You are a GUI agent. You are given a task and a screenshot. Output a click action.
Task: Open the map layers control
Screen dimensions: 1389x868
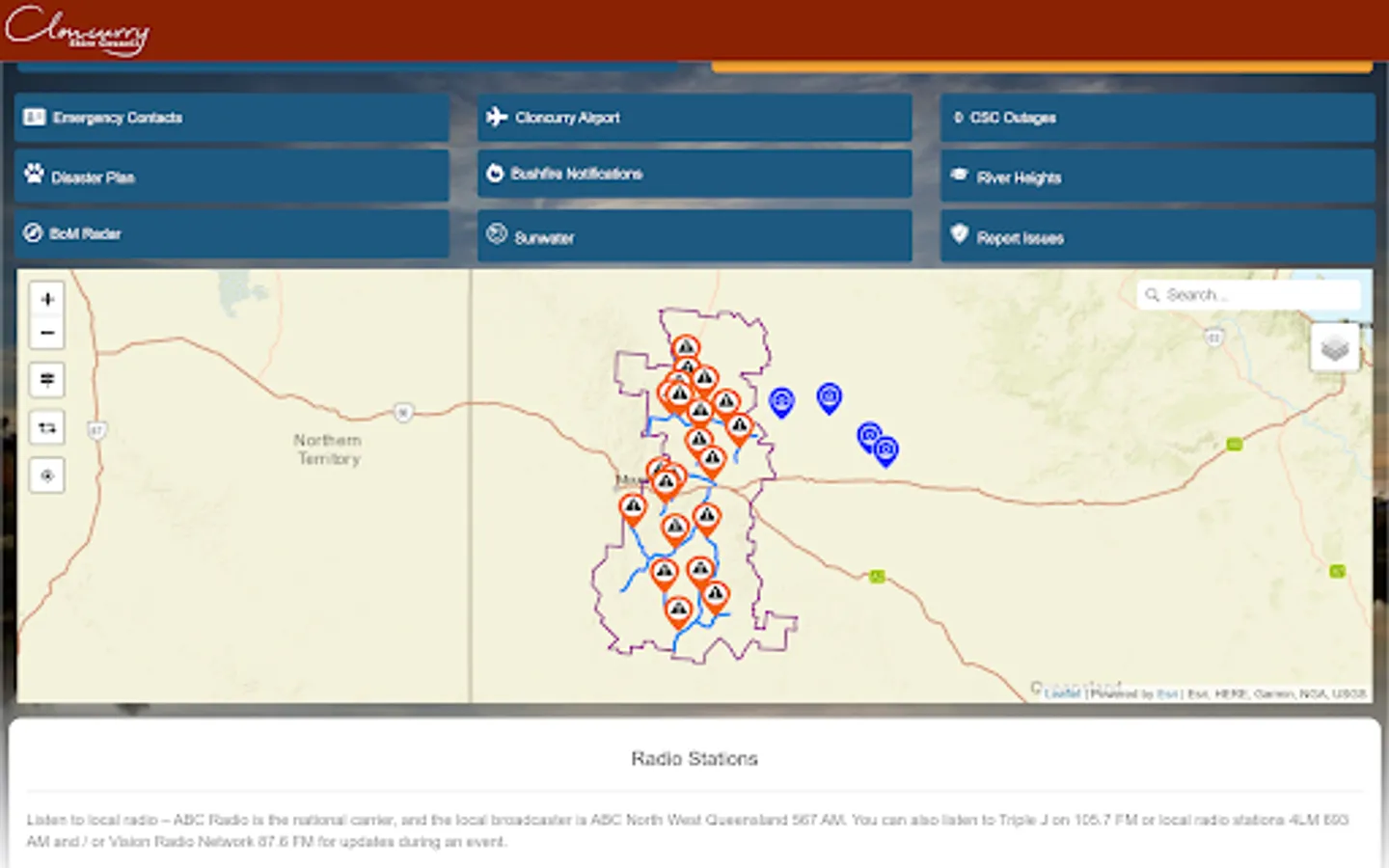1335,347
